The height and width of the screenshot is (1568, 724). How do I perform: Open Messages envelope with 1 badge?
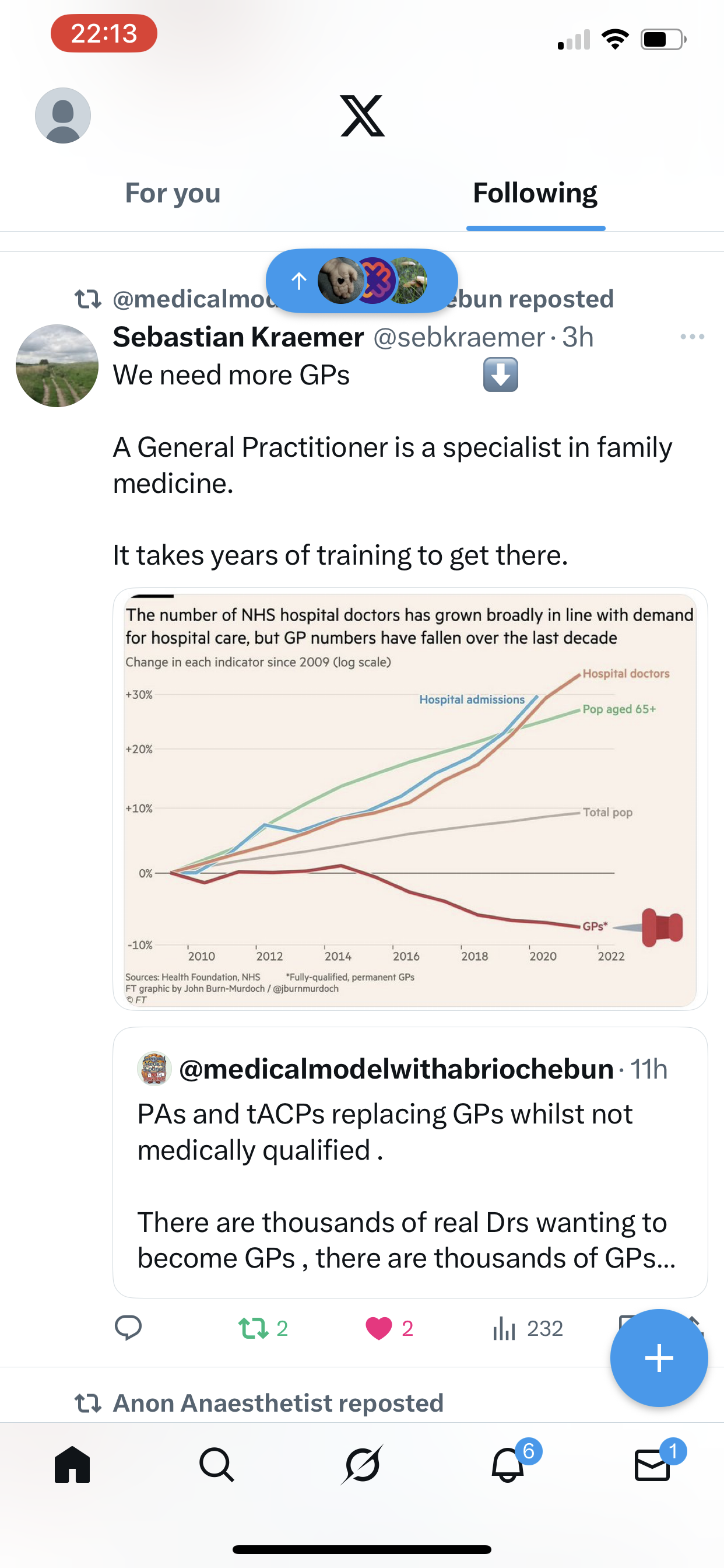(652, 1465)
